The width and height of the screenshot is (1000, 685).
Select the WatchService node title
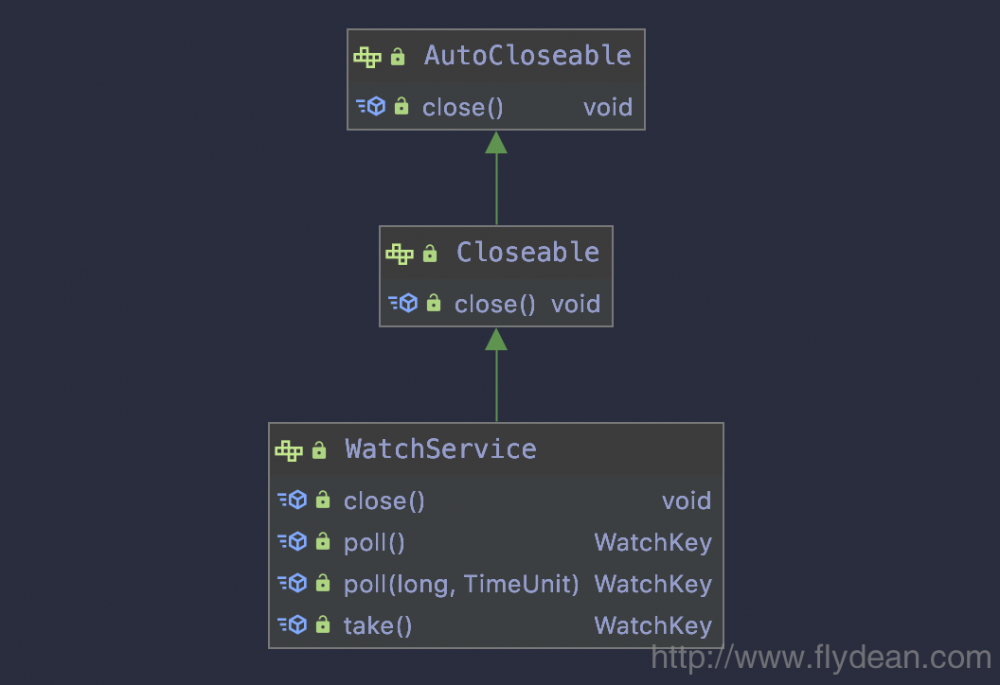click(x=440, y=450)
